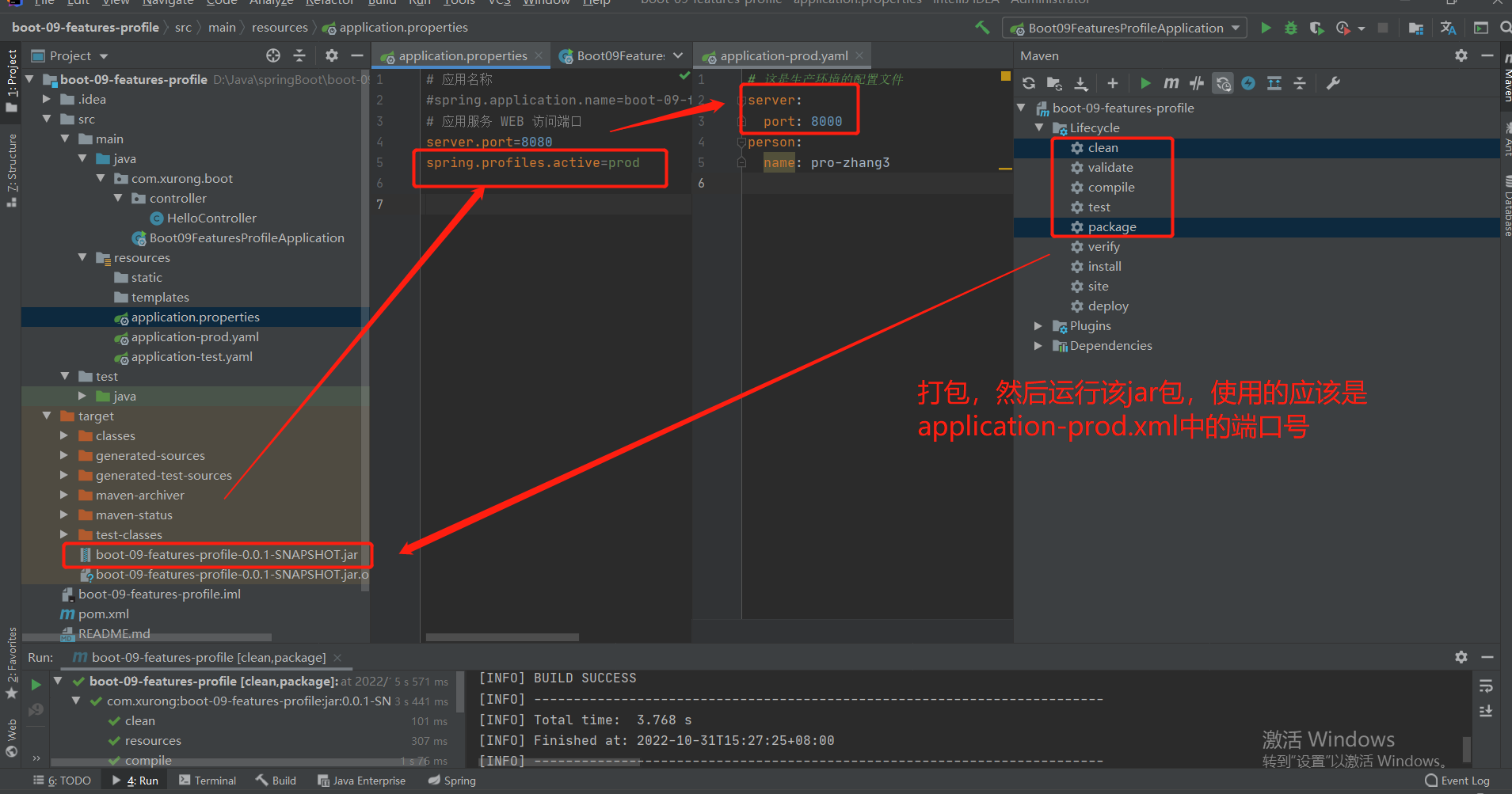This screenshot has width=1512, height=794.
Task: Open the Spring tool tab
Action: [x=451, y=781]
